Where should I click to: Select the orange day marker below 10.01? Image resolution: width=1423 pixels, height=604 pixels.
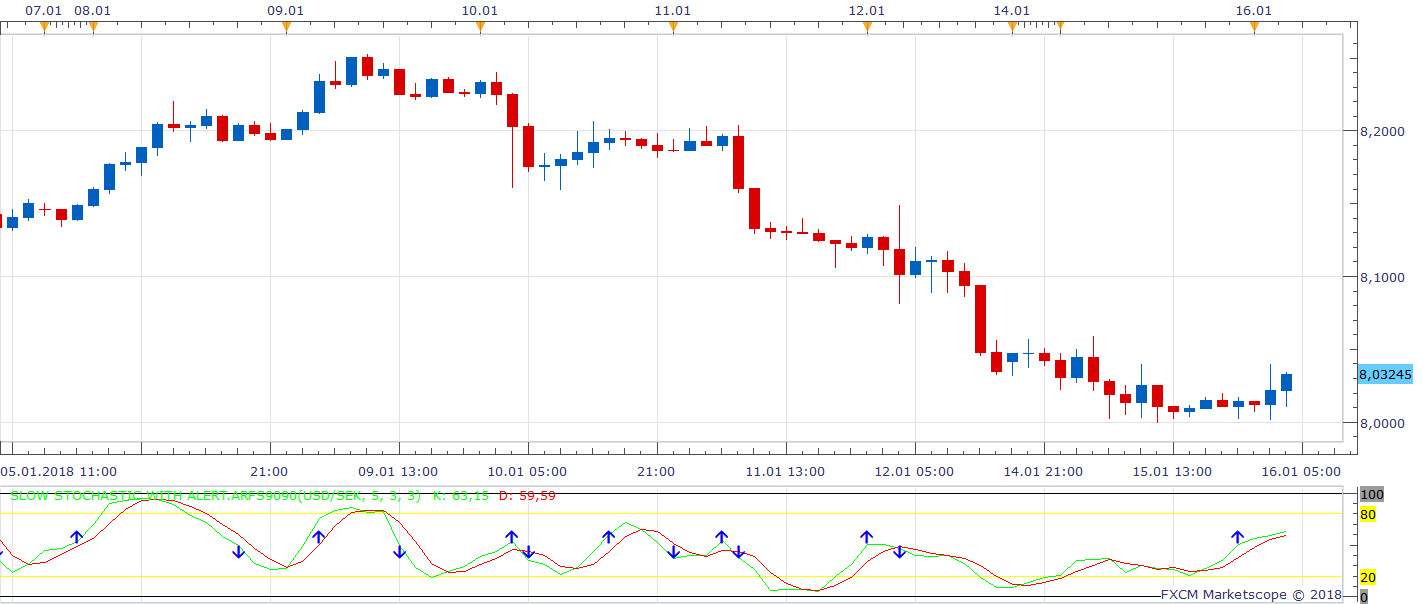pos(480,27)
